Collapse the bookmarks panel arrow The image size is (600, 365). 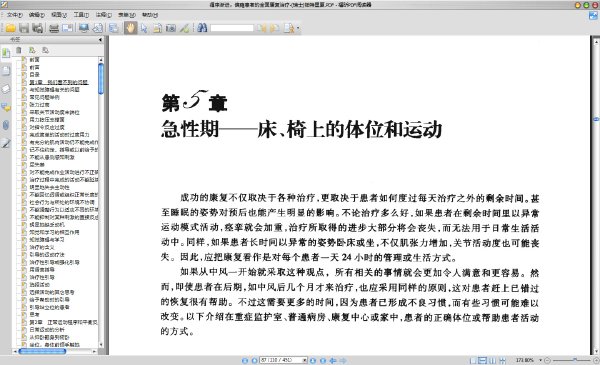100,39
